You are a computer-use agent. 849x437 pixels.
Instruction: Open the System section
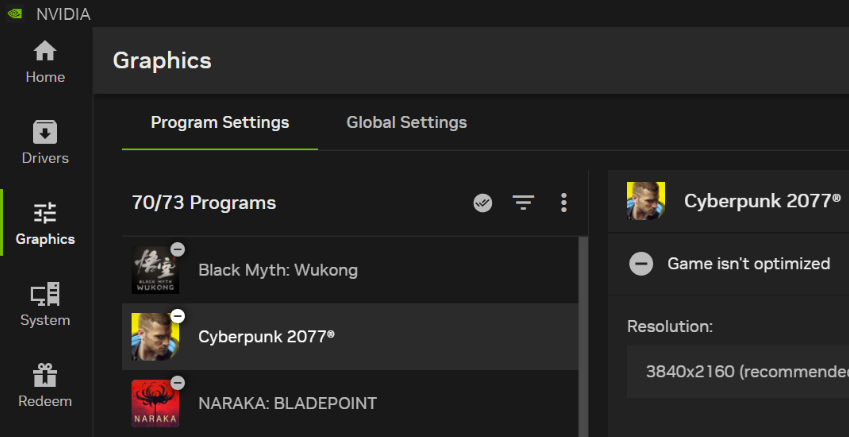pos(45,305)
